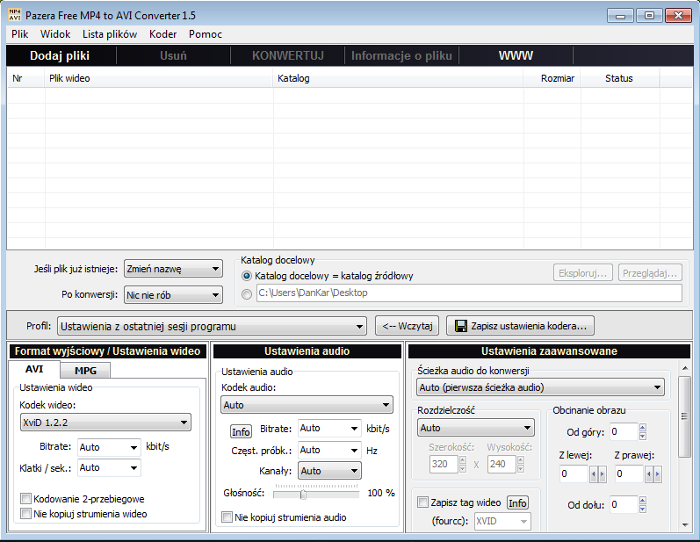
Task: Open audio Bitrate dropdown
Action: [x=329, y=428]
